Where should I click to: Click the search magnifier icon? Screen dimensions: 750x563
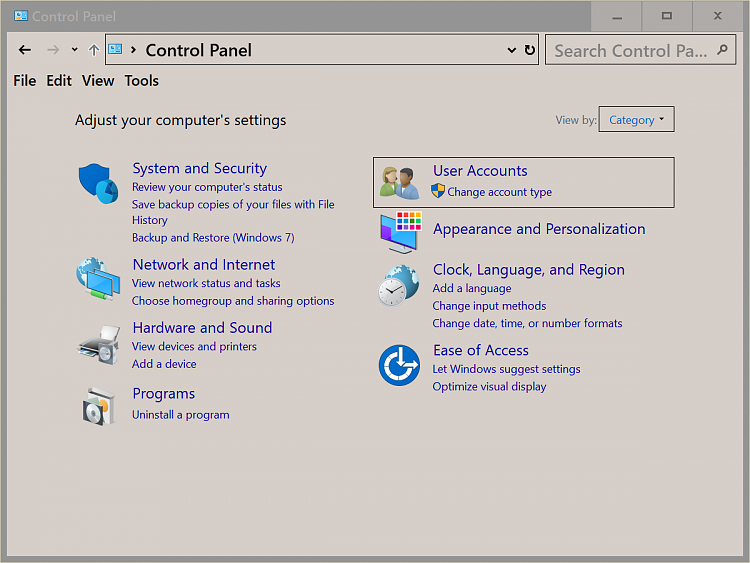click(x=722, y=50)
